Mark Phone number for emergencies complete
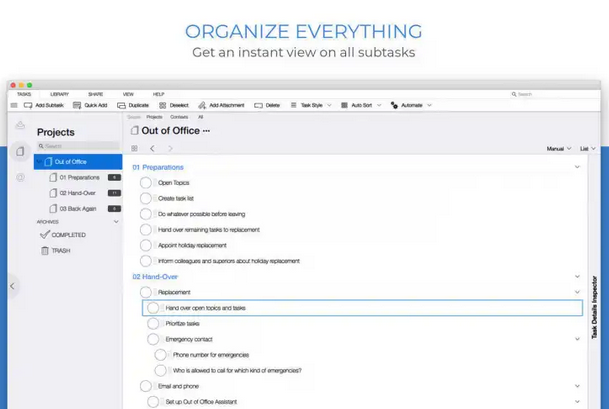The width and height of the screenshot is (609, 409). [160, 355]
